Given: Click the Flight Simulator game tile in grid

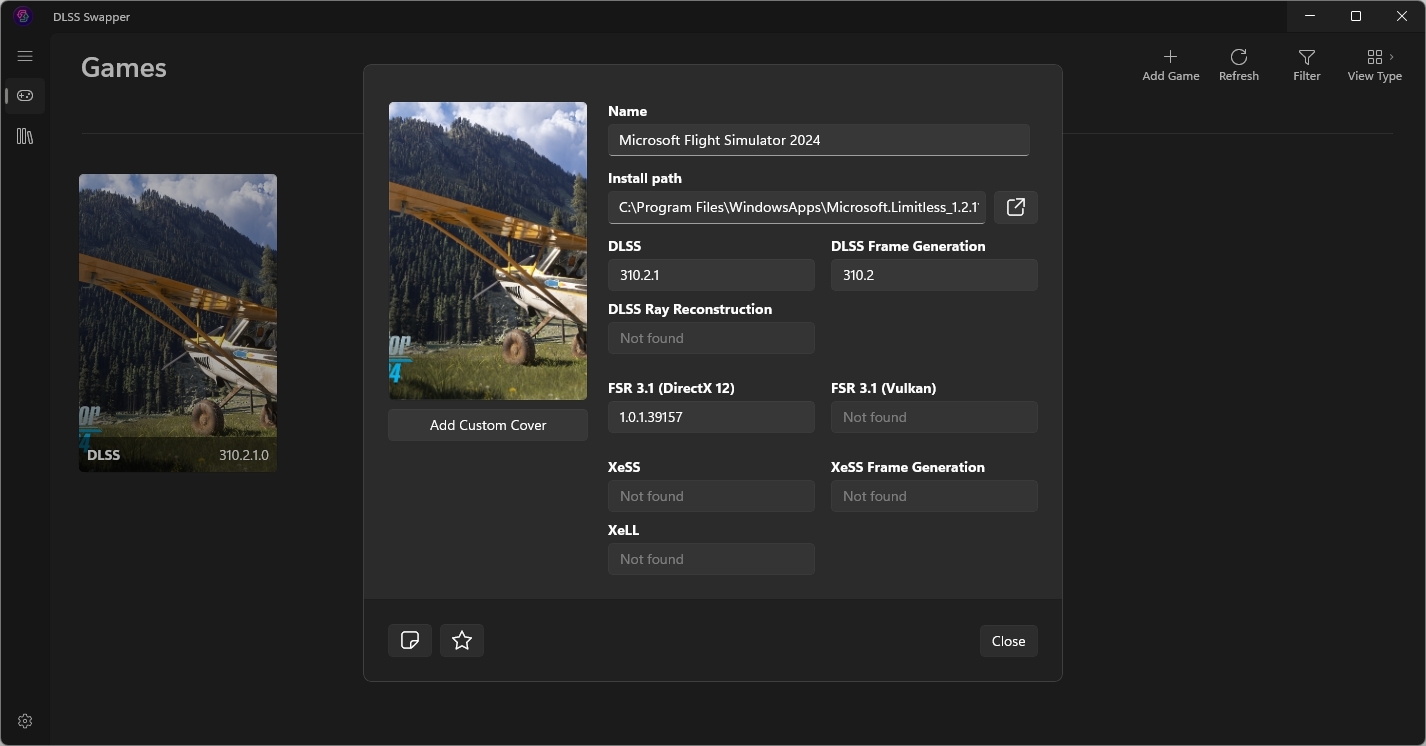Looking at the screenshot, I should (x=178, y=323).
